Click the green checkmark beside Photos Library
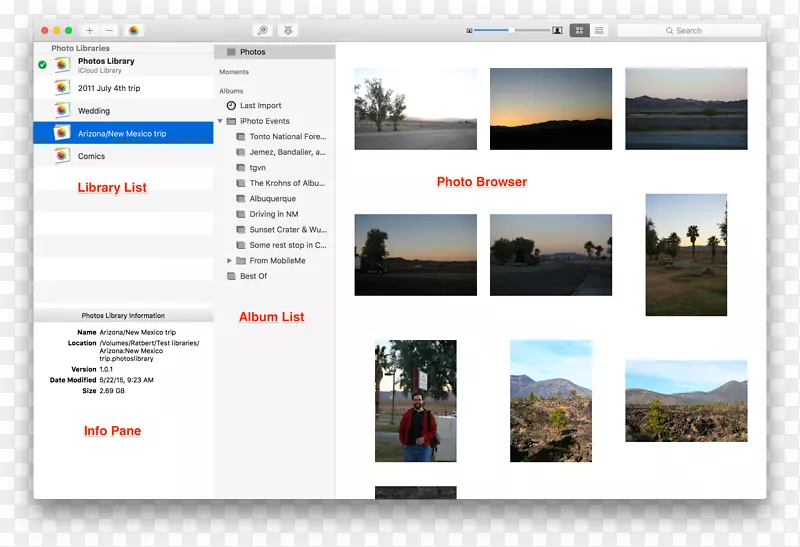 pyautogui.click(x=42, y=65)
